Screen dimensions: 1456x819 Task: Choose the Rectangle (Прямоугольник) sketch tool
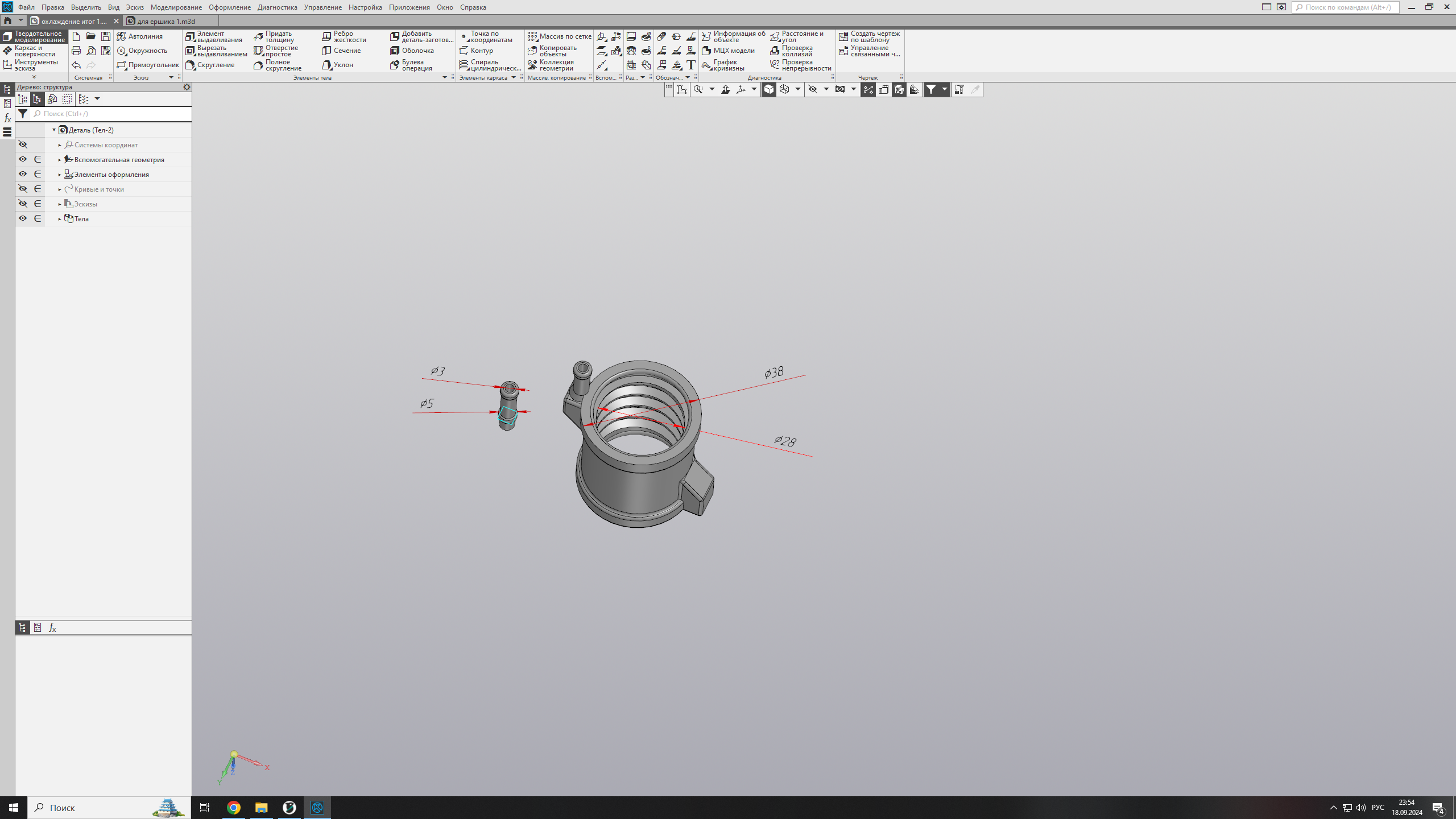click(x=148, y=65)
